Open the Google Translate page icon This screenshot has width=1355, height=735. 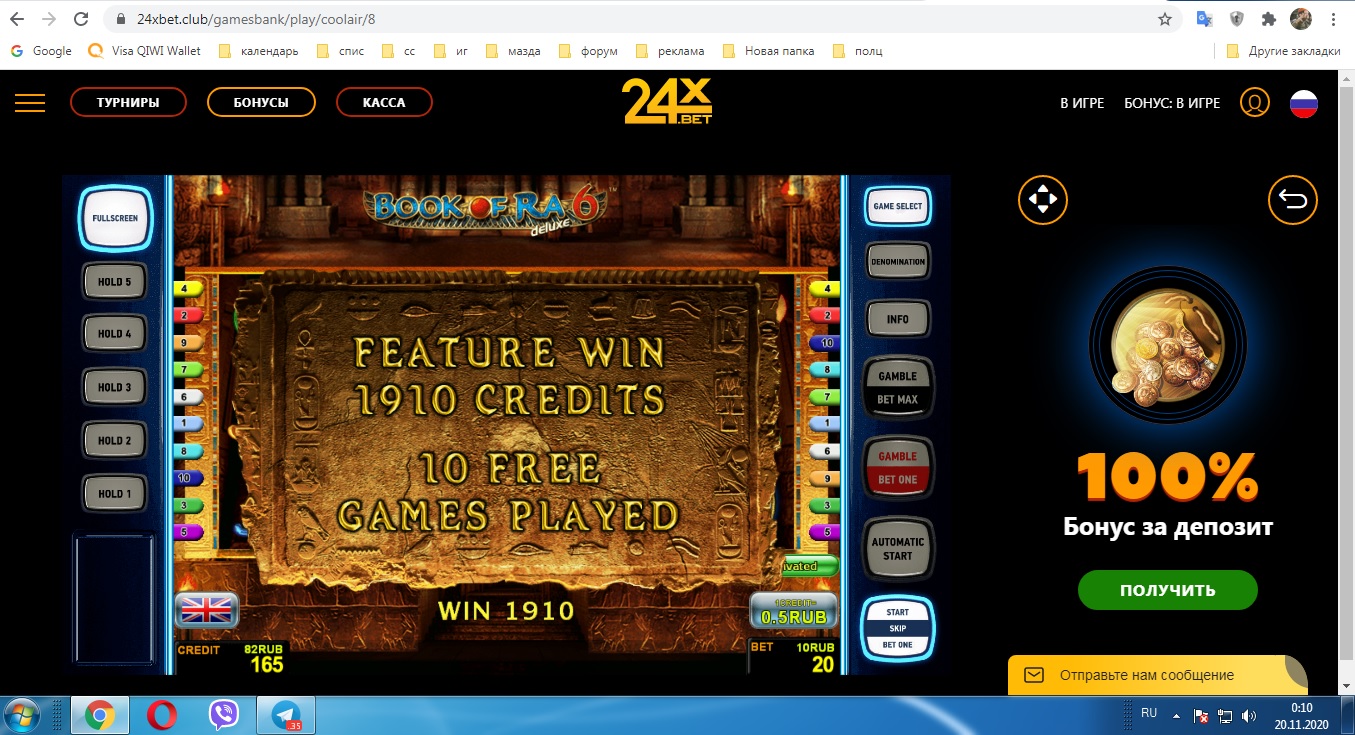[x=1205, y=19]
